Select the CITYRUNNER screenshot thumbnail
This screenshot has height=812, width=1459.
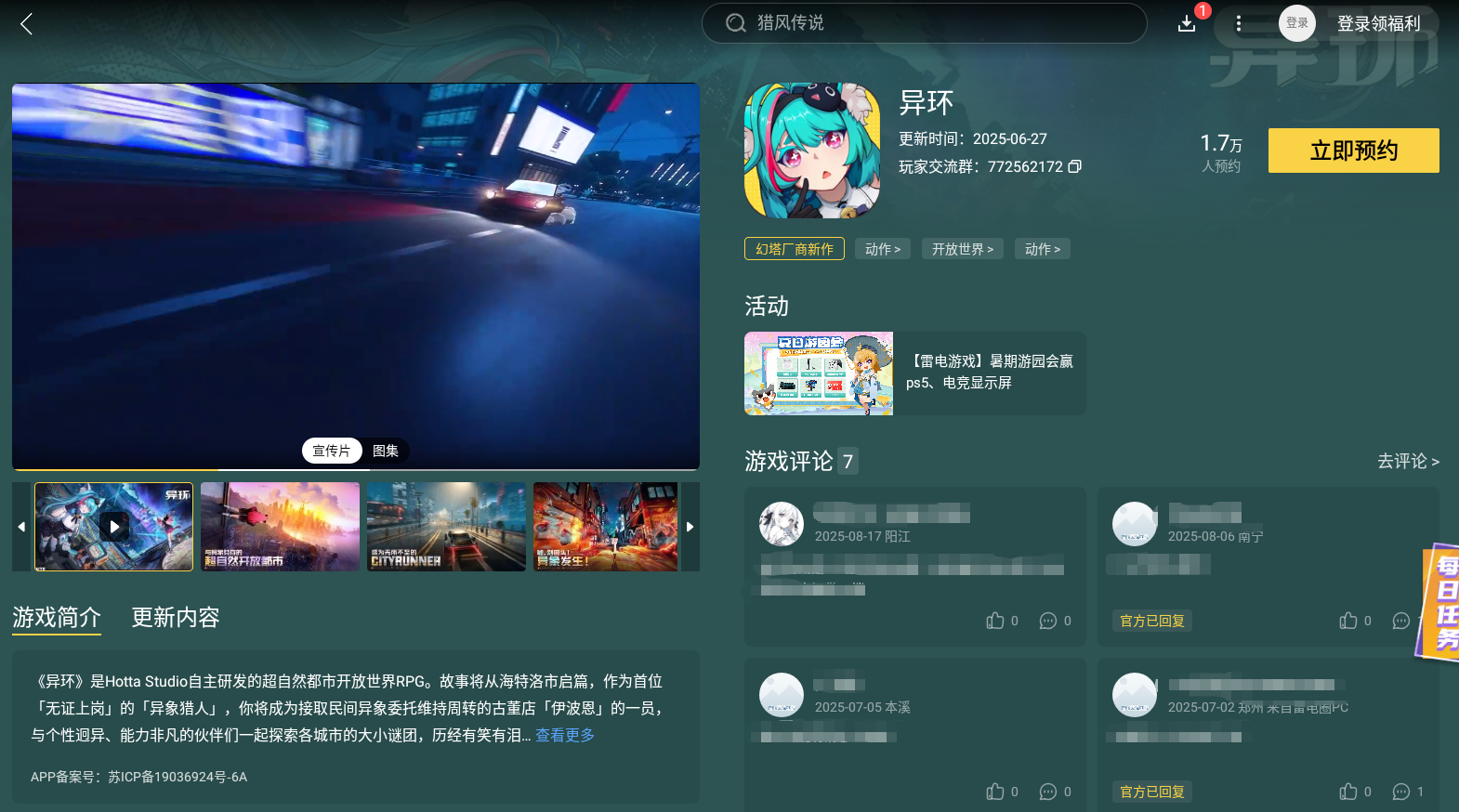pyautogui.click(x=446, y=527)
